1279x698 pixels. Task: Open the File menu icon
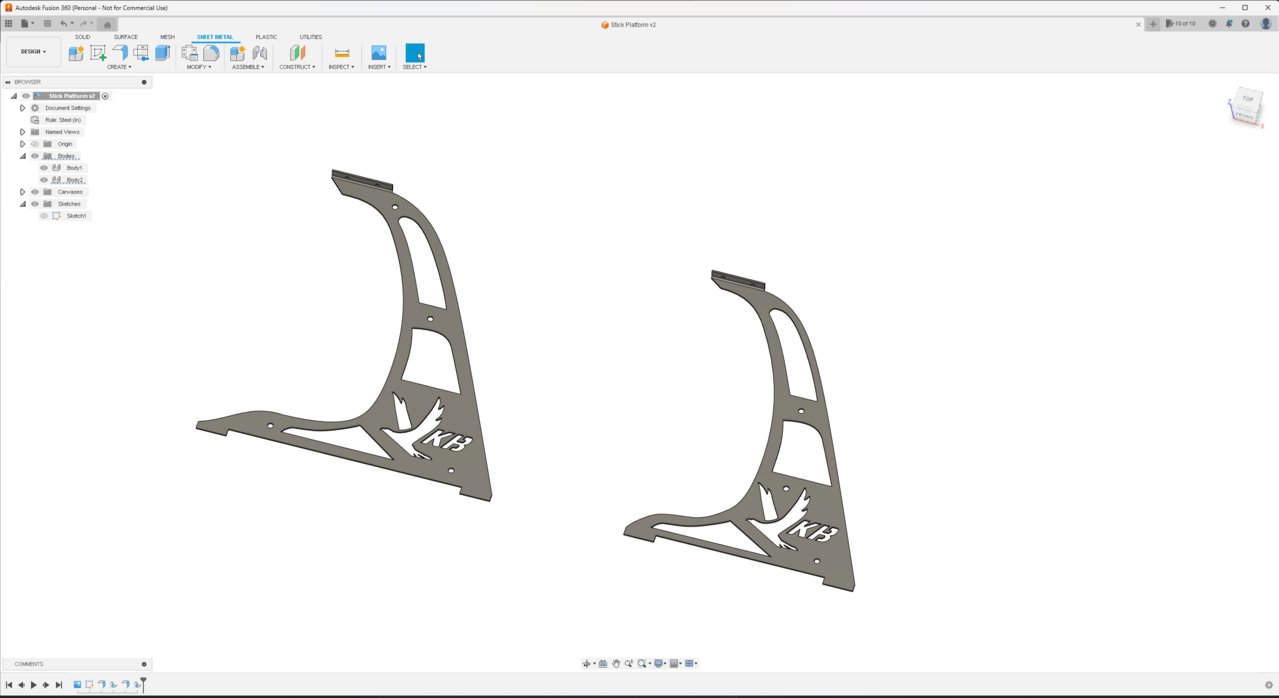point(26,23)
